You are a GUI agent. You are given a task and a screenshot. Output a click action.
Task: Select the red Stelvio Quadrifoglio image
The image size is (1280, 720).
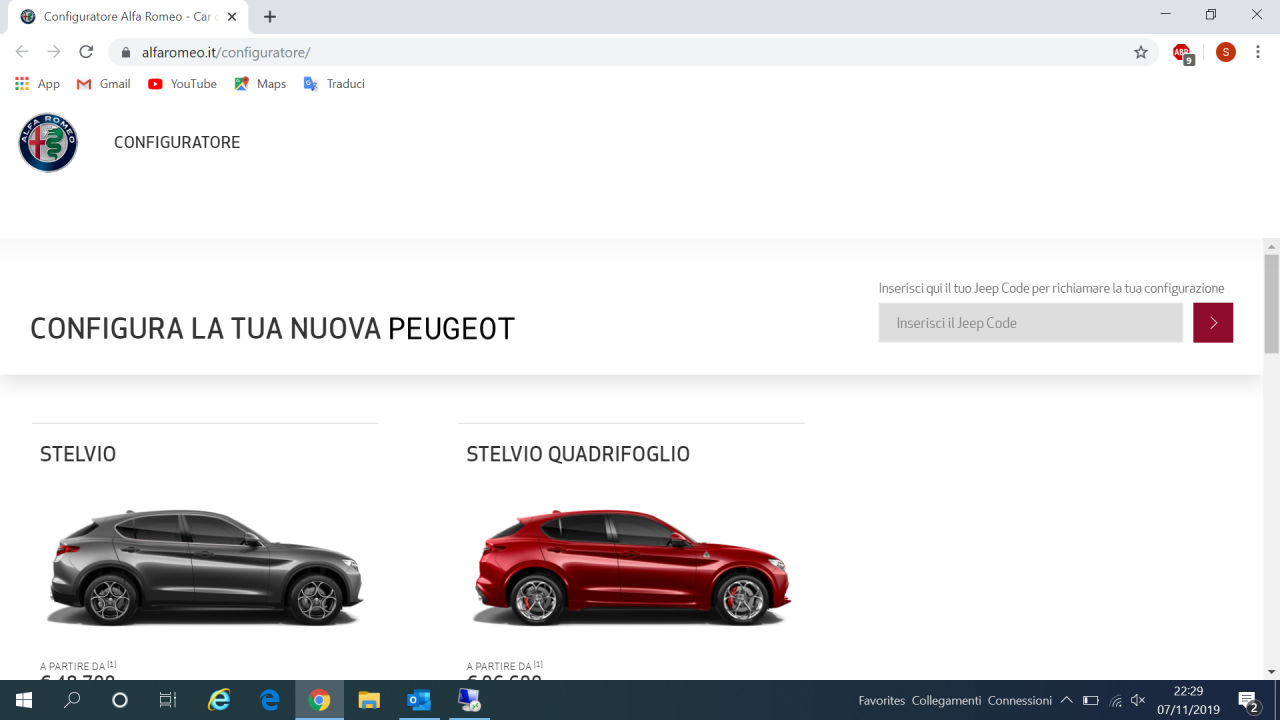coord(632,567)
